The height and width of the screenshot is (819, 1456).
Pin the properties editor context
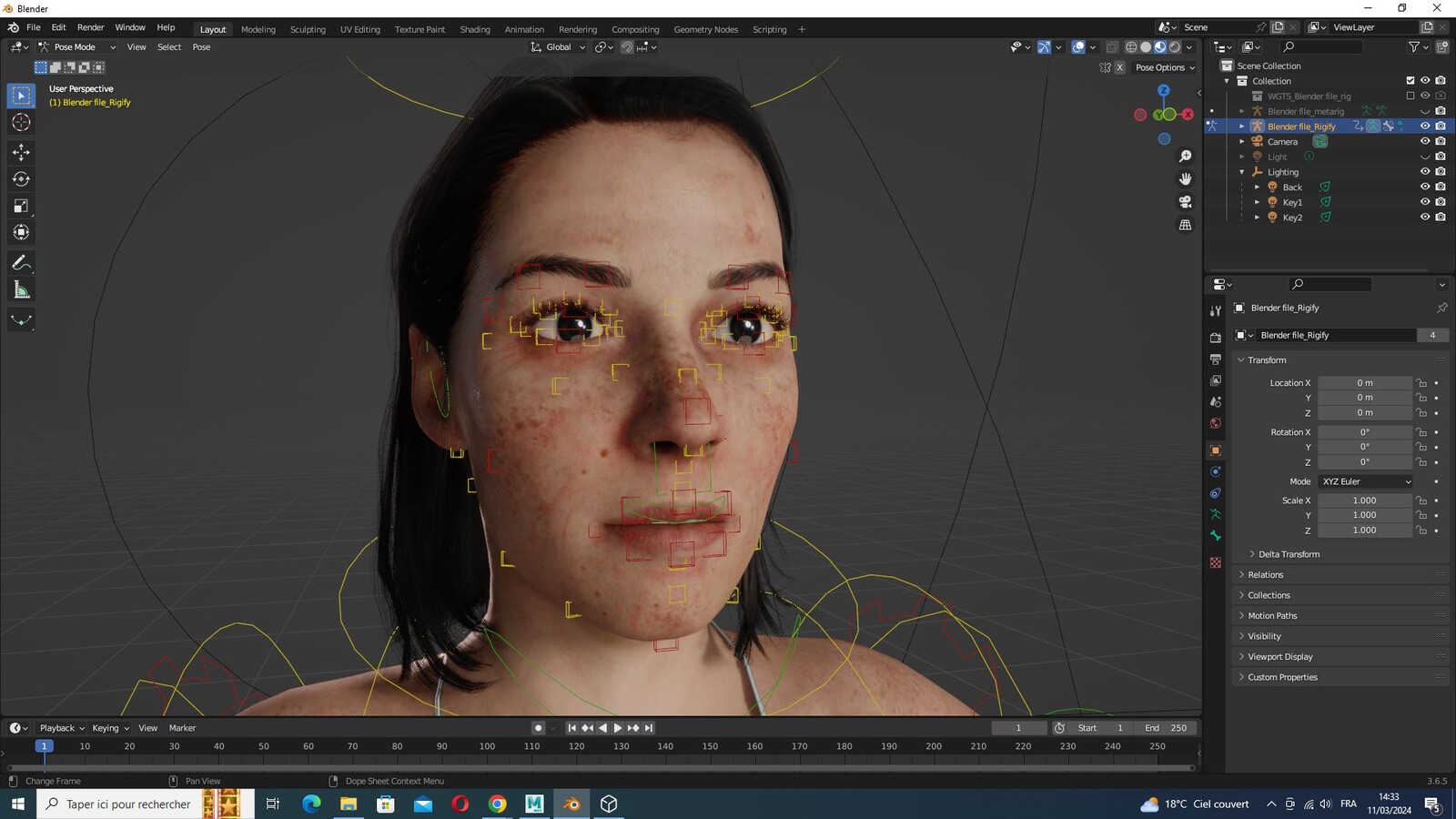1441,308
